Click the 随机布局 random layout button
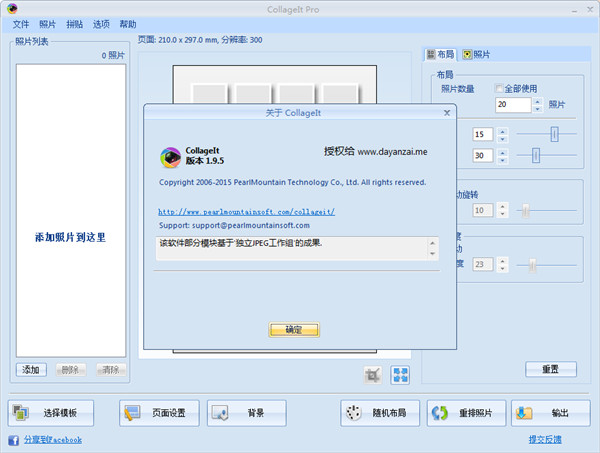 pyautogui.click(x=380, y=413)
